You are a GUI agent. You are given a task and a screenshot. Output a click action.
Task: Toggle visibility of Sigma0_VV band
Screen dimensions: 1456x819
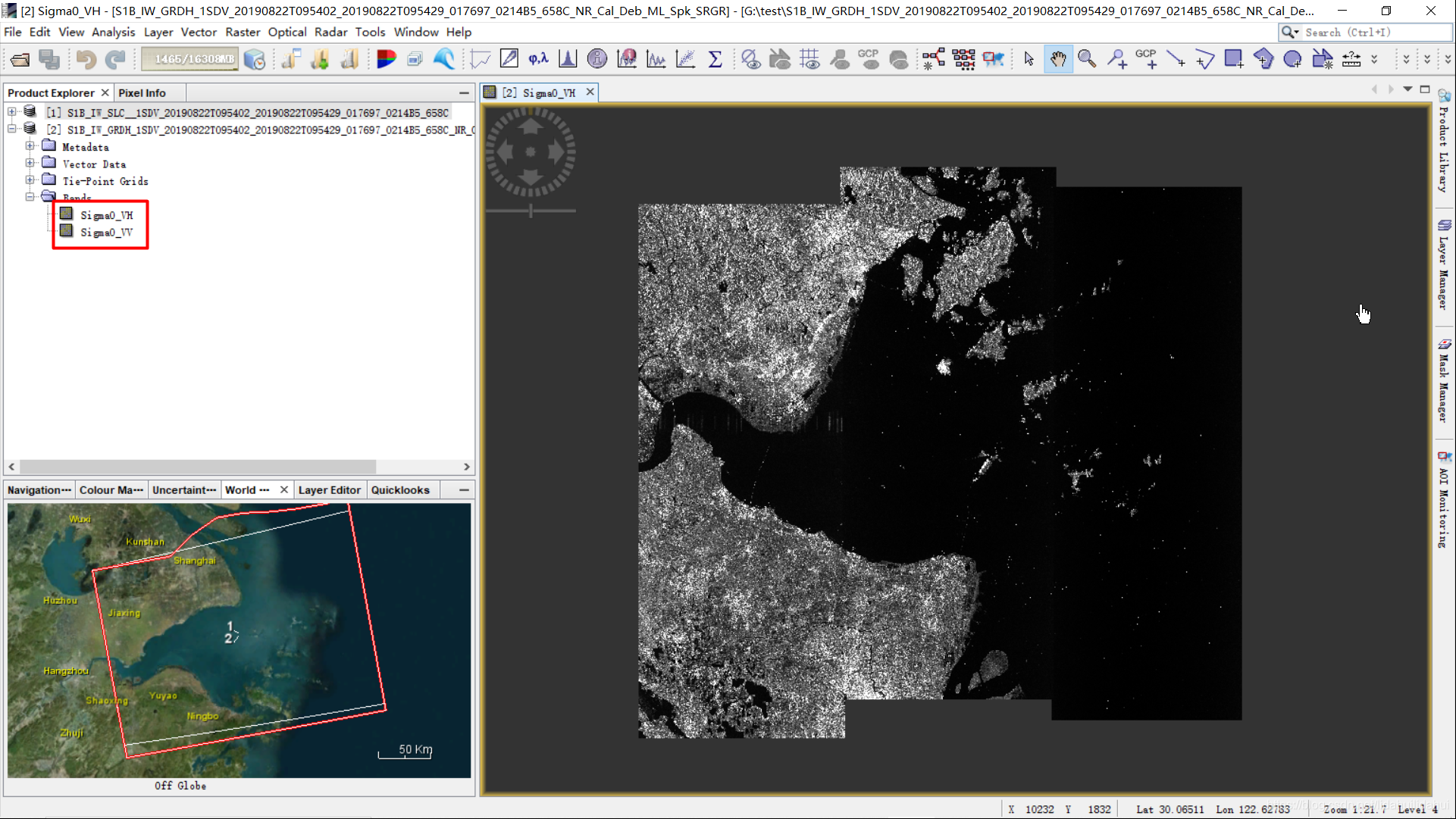click(x=67, y=232)
